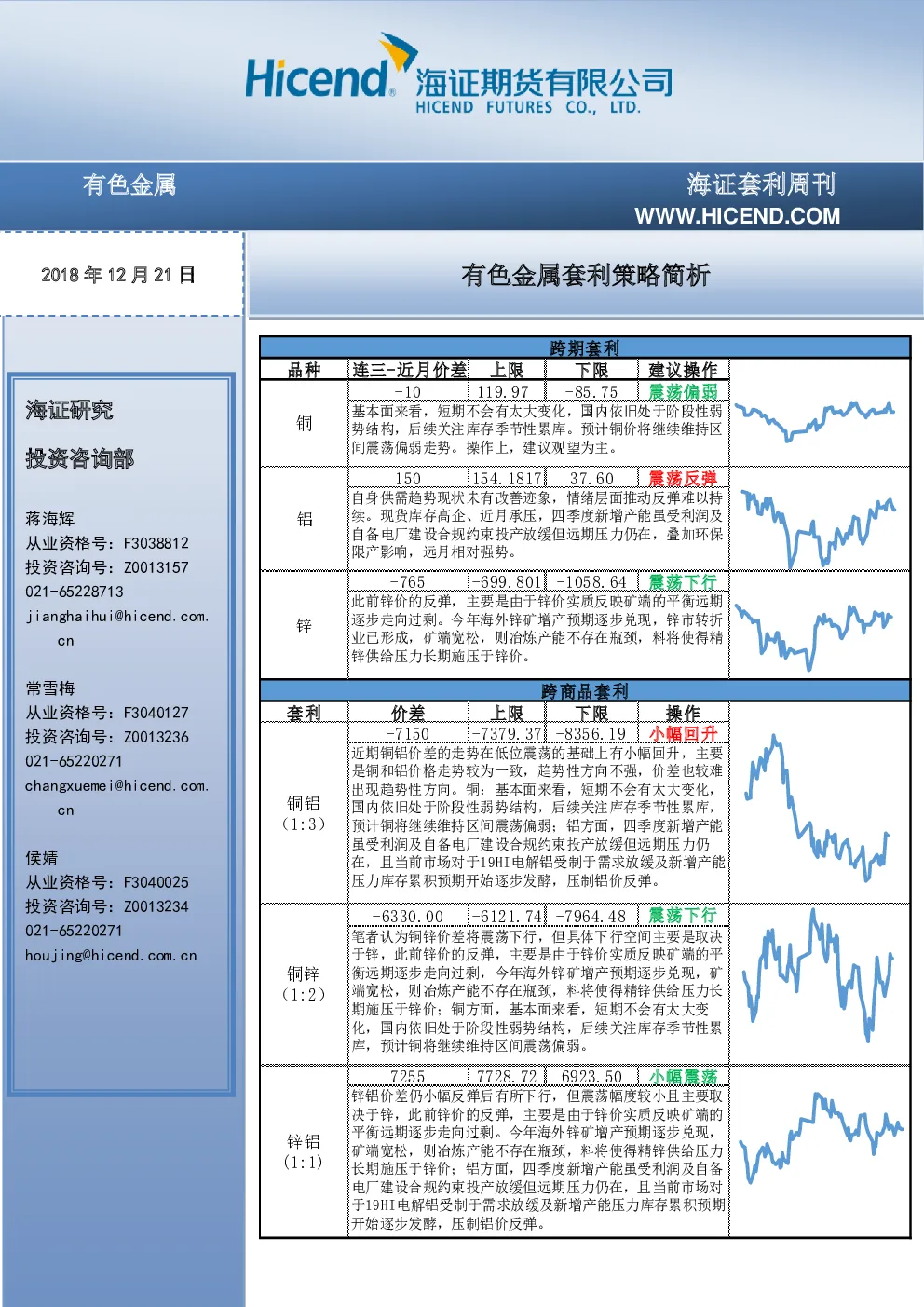Click email jianghaihui@hicend.com.cn

pos(116,628)
